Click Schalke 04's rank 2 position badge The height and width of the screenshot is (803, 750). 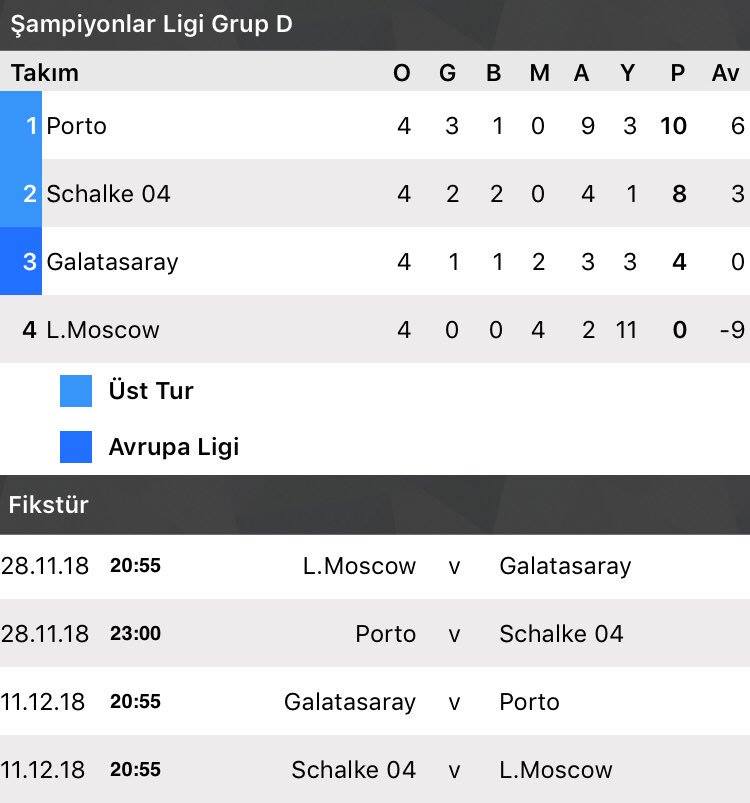point(21,193)
